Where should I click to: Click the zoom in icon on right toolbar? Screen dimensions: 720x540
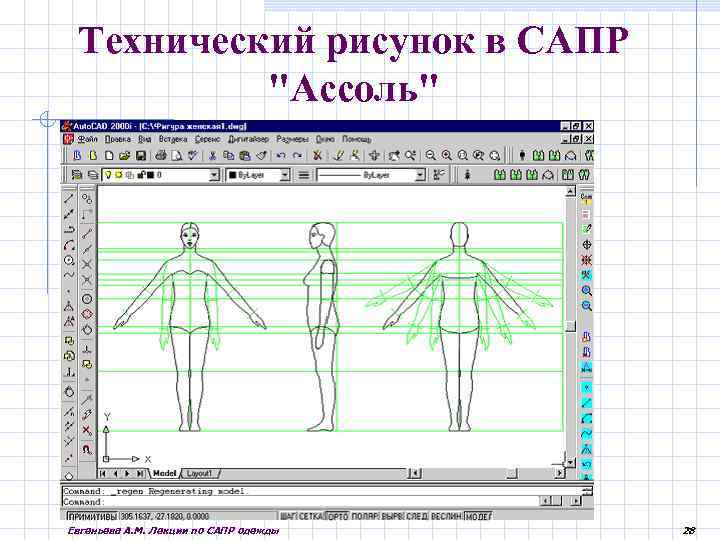(586, 291)
